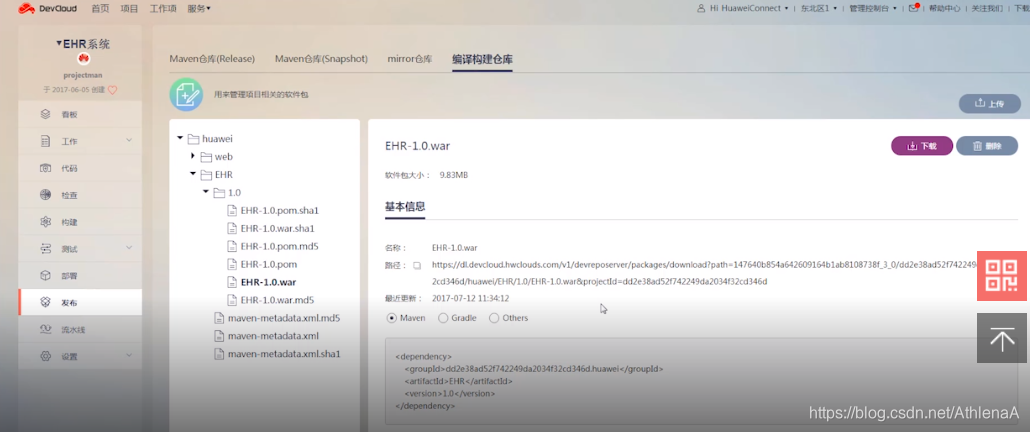This screenshot has width=1030, height=432.
Task: Click the EHR-1.0.pom file icon
Action: coord(231,264)
